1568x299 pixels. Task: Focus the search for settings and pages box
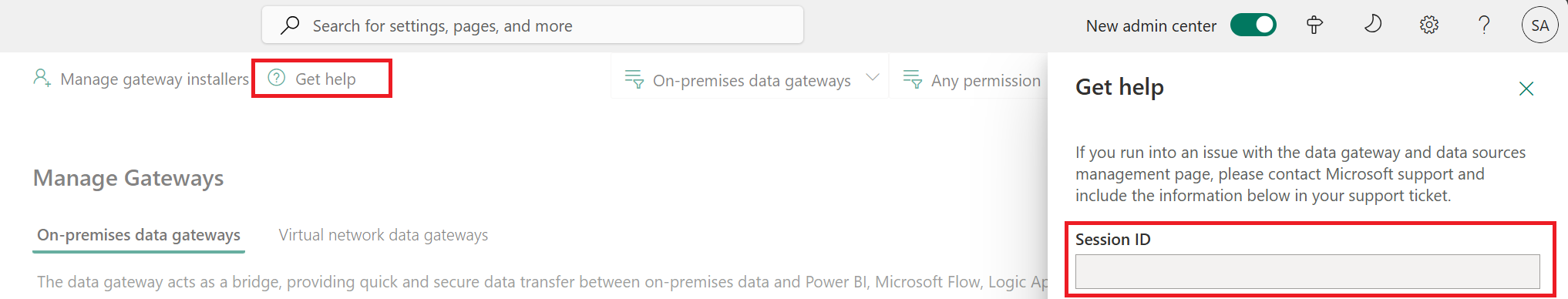coord(533,25)
